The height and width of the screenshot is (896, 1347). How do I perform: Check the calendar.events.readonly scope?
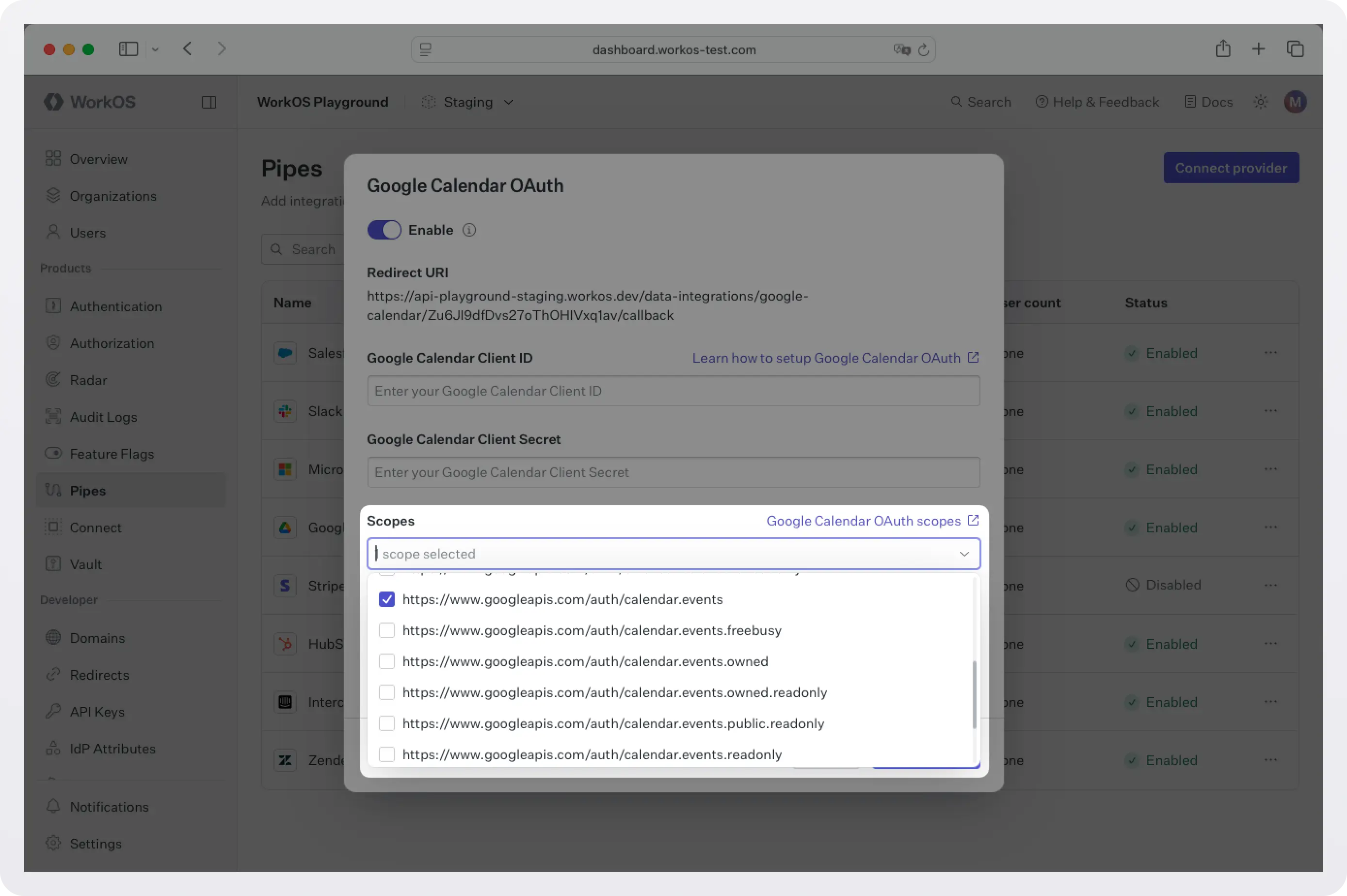tap(387, 754)
